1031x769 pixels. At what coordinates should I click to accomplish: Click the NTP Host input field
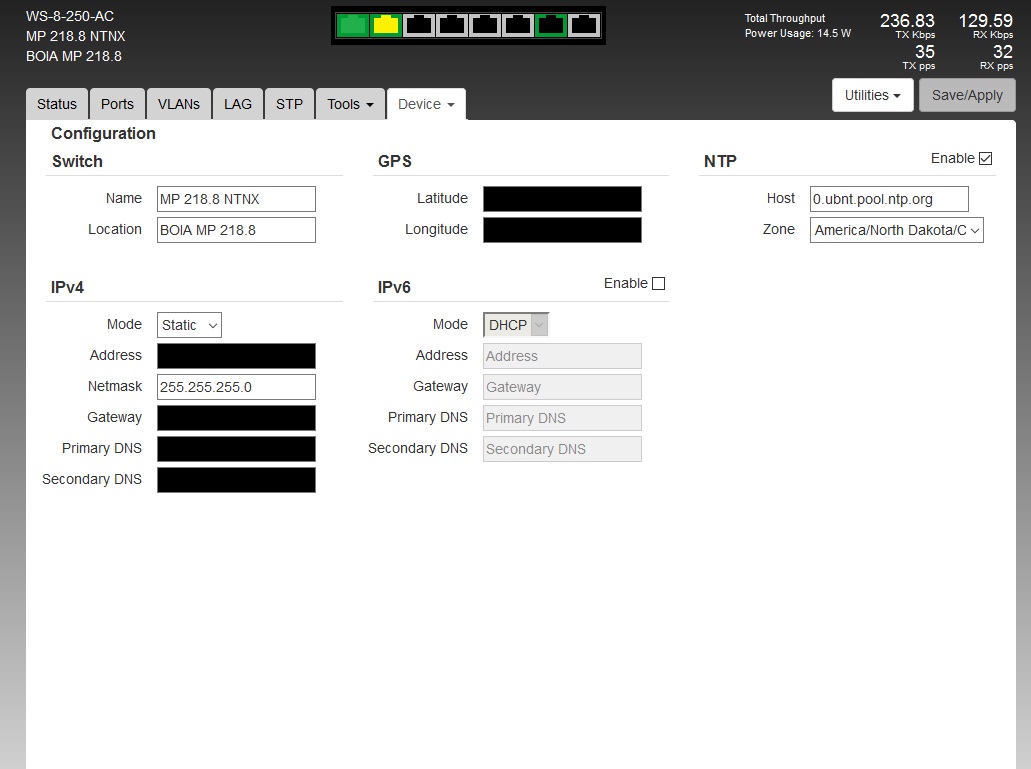(x=888, y=199)
